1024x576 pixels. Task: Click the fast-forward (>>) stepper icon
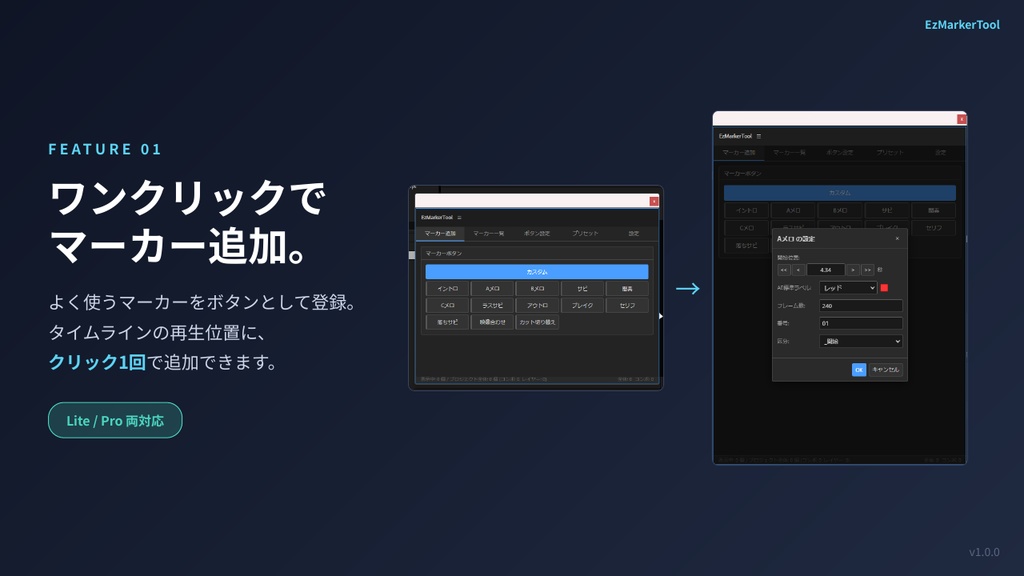866,270
